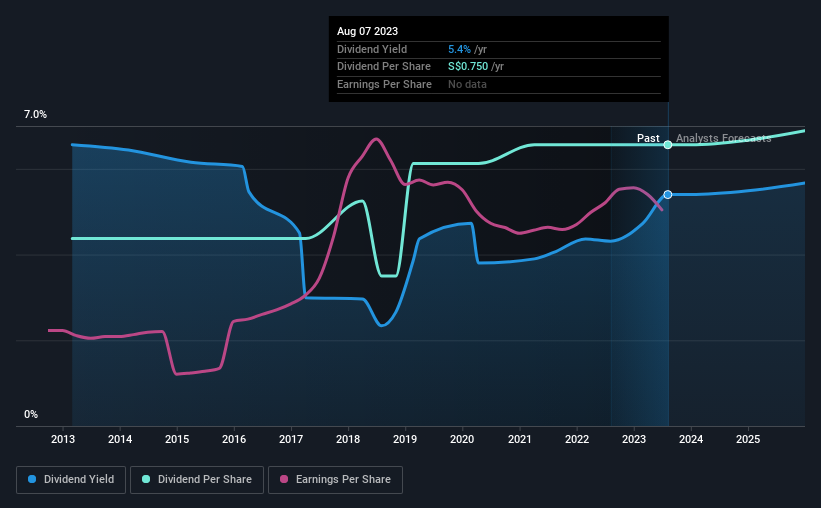Click the 2013 x-axis label
The width and height of the screenshot is (821, 508).
click(x=63, y=439)
